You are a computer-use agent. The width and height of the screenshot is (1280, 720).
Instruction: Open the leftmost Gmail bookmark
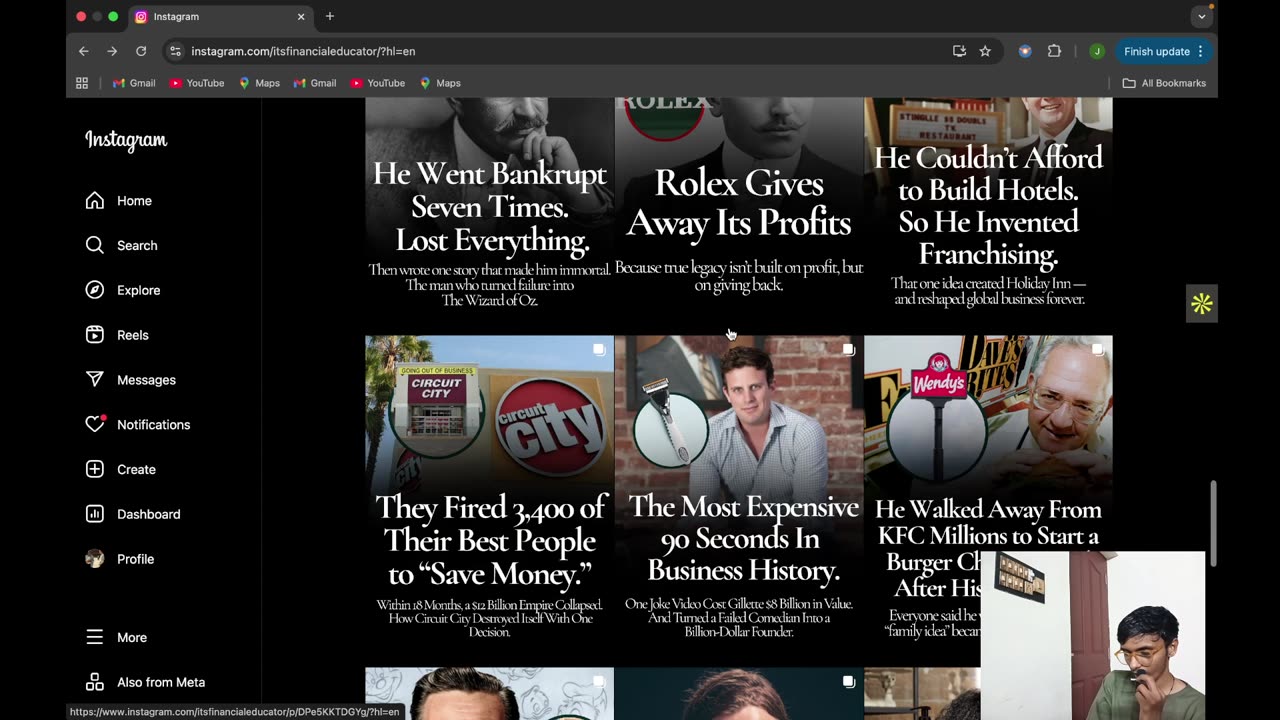click(x=134, y=83)
